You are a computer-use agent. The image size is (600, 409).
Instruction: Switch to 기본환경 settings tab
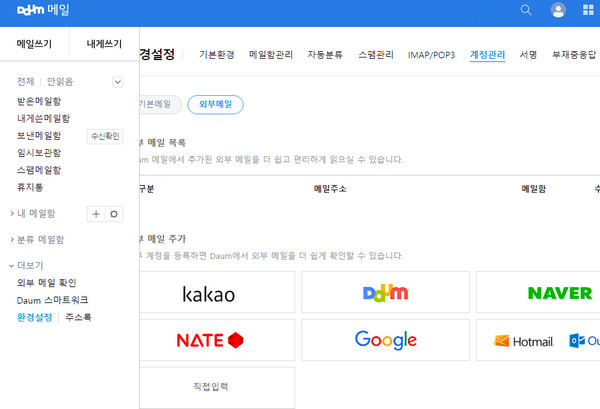[217, 55]
